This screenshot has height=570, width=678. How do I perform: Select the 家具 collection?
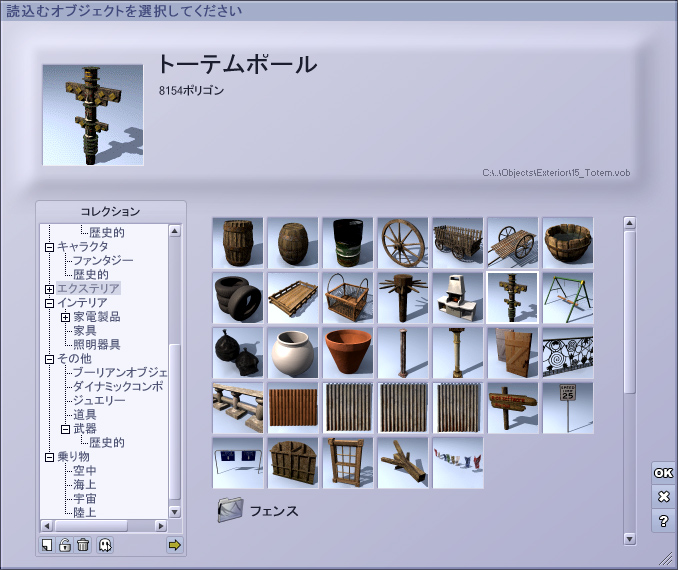tap(85, 330)
